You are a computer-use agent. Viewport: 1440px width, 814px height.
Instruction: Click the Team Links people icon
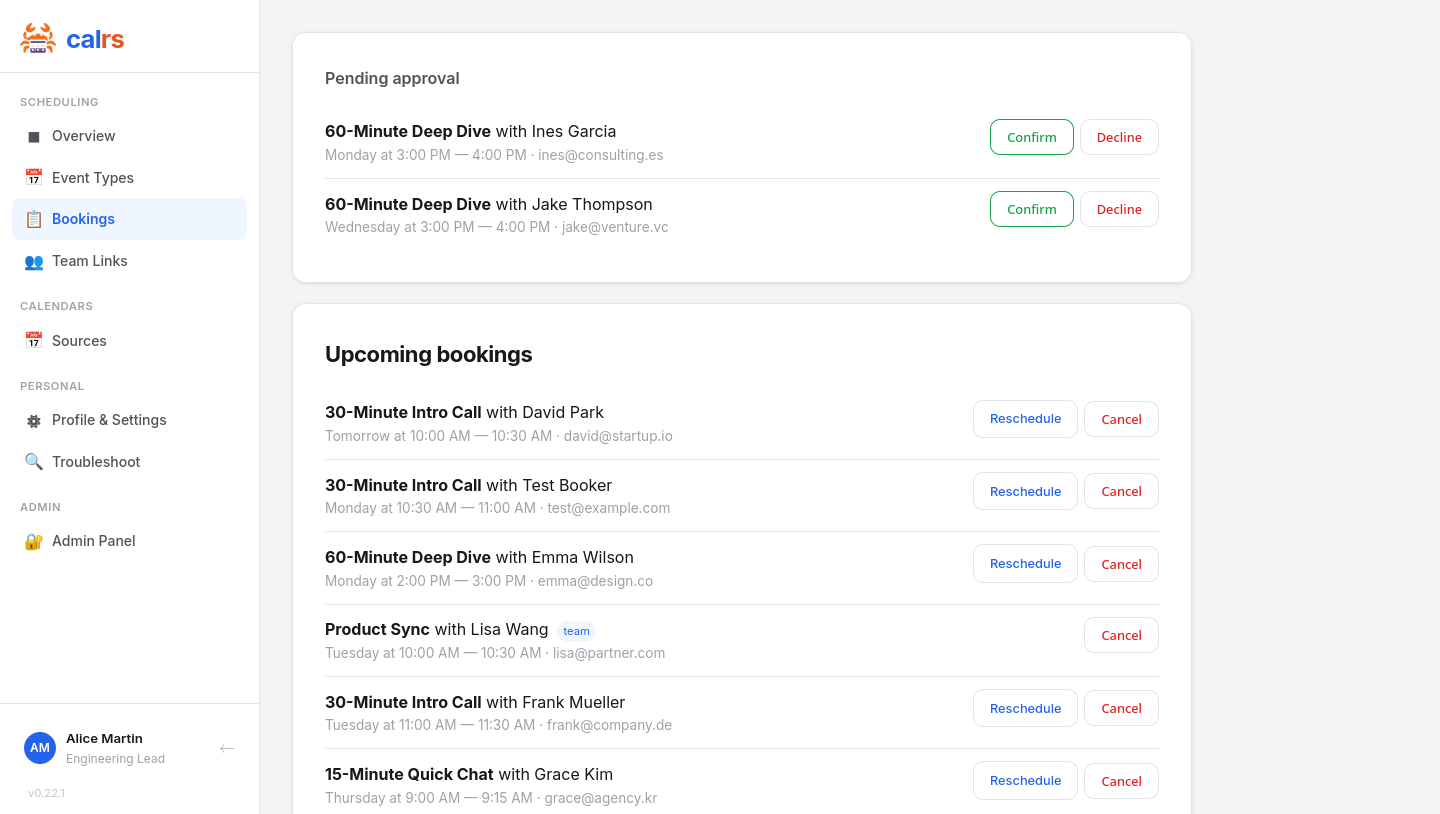click(33, 261)
